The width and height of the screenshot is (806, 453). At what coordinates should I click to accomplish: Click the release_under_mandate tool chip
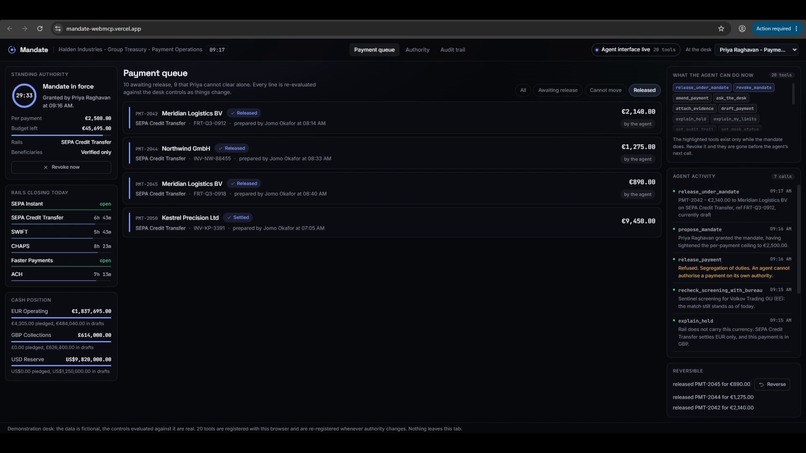(x=702, y=87)
